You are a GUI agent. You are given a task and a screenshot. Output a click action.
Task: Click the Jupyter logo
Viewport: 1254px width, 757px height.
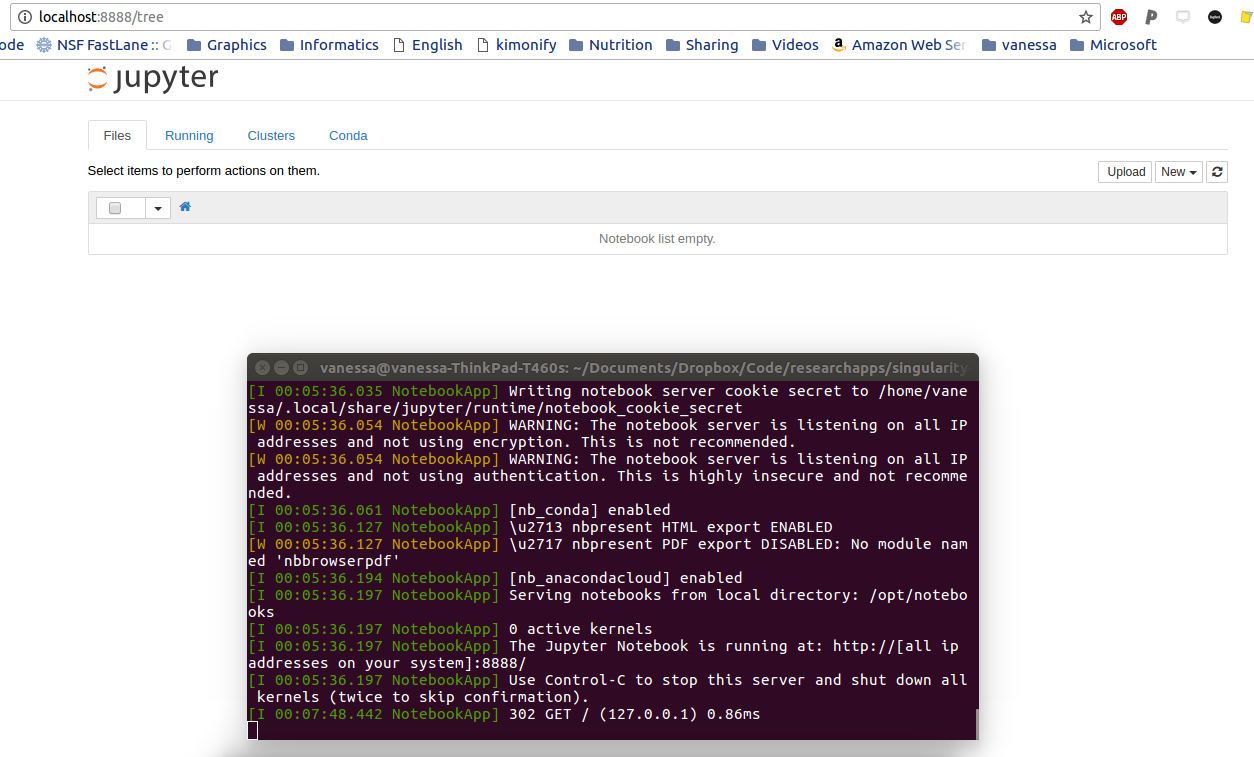click(x=153, y=79)
